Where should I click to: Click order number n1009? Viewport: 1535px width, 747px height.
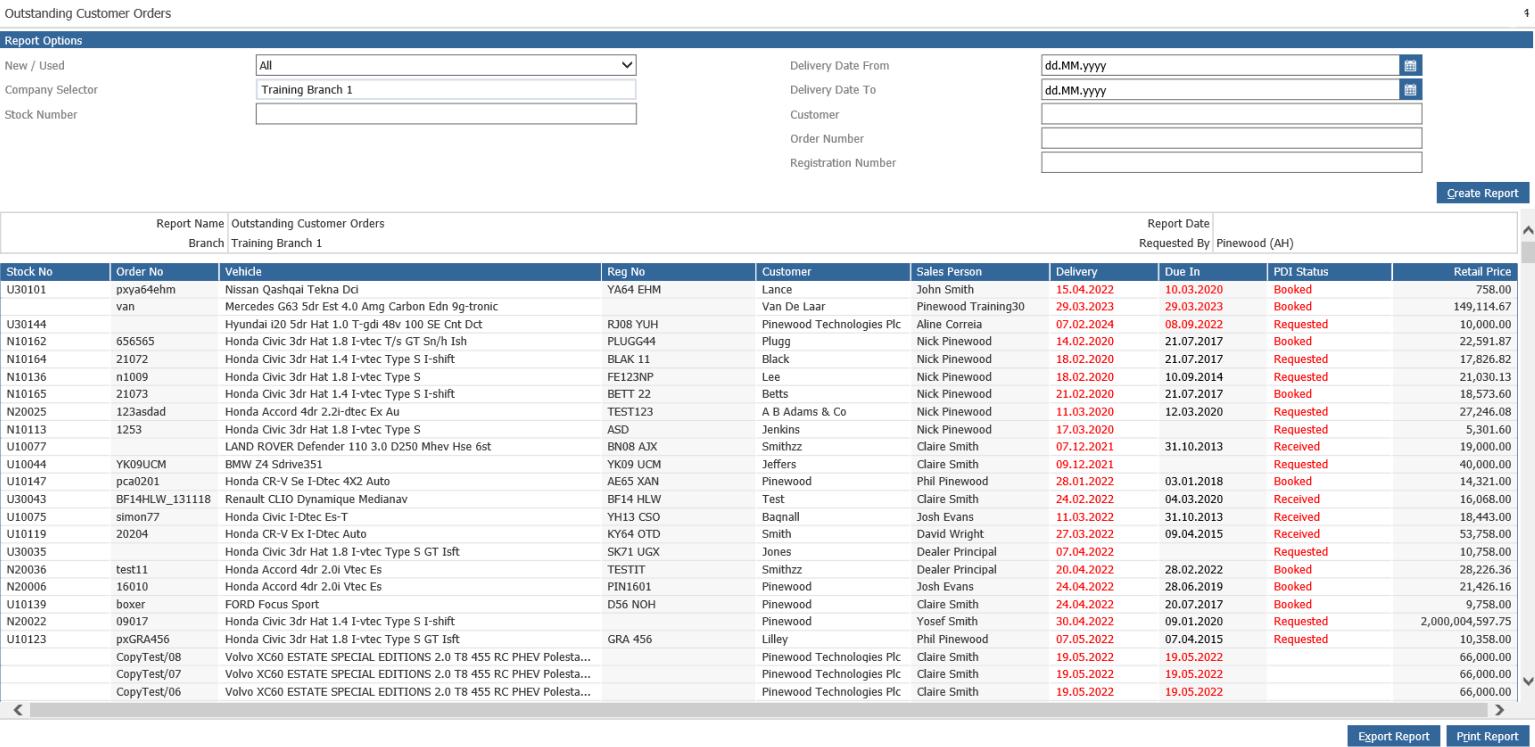point(131,376)
